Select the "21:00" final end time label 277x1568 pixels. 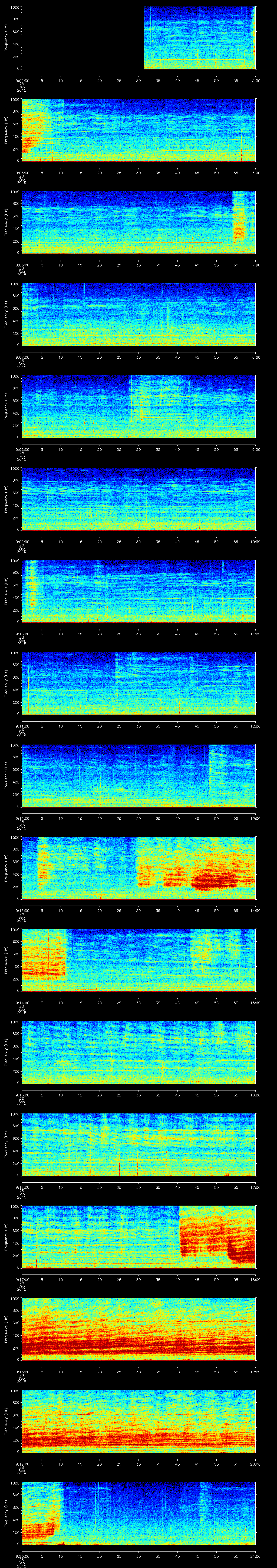pos(255,1556)
